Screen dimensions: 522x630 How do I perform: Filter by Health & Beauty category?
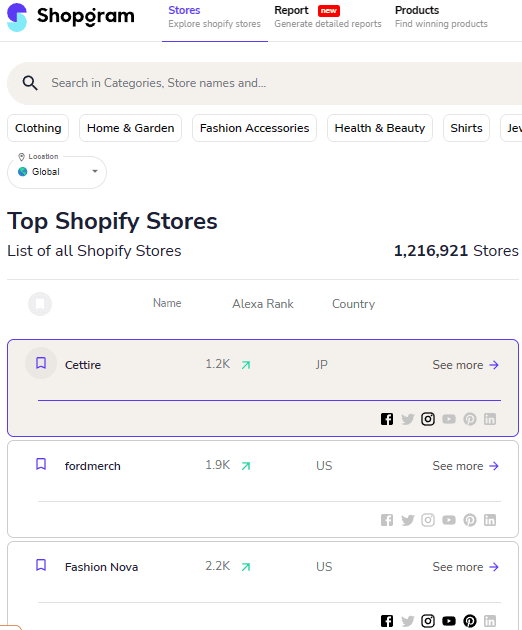click(x=380, y=128)
